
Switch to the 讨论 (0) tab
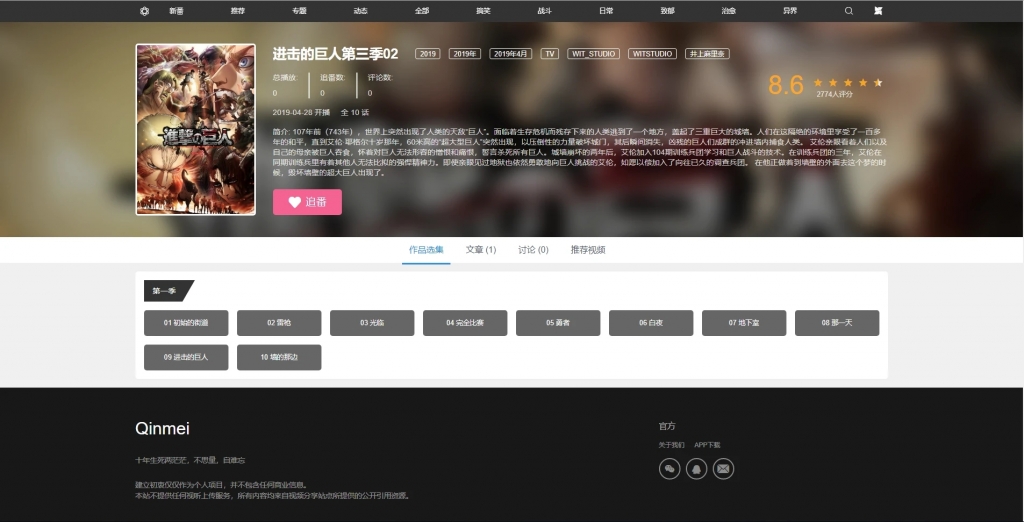pos(533,250)
